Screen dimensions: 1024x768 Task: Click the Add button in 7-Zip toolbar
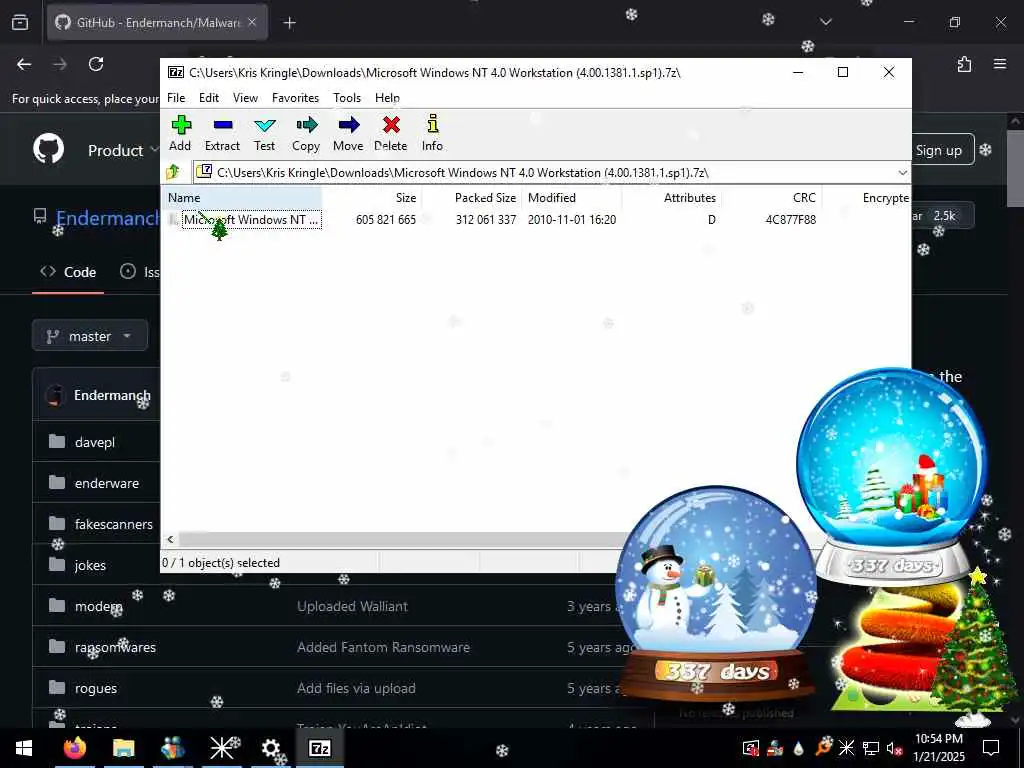[180, 133]
